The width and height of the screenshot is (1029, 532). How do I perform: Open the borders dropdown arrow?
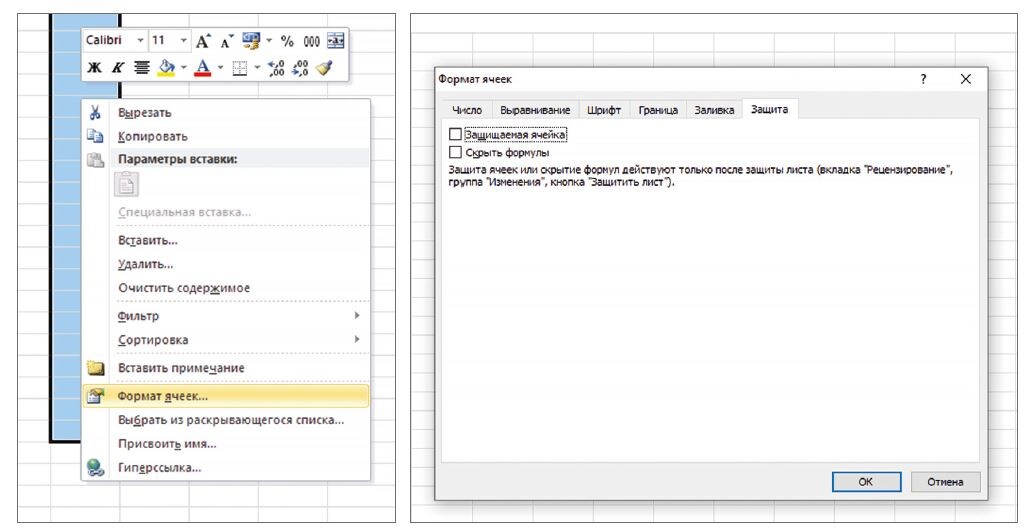pos(257,68)
